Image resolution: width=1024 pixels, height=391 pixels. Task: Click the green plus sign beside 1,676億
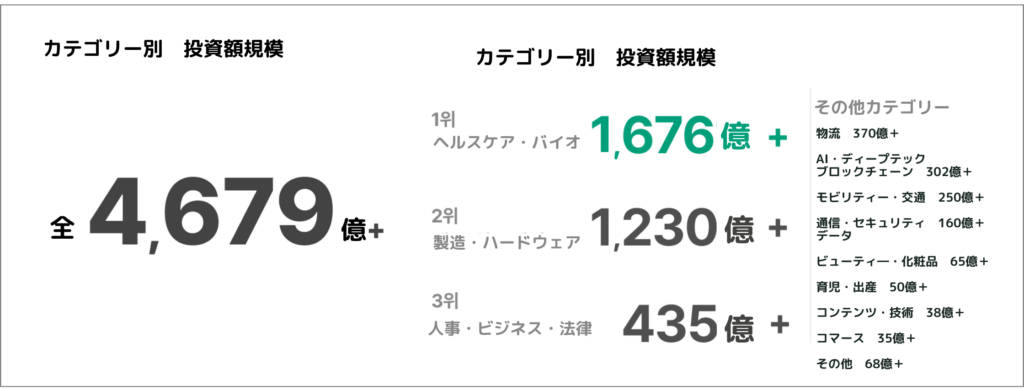click(777, 138)
